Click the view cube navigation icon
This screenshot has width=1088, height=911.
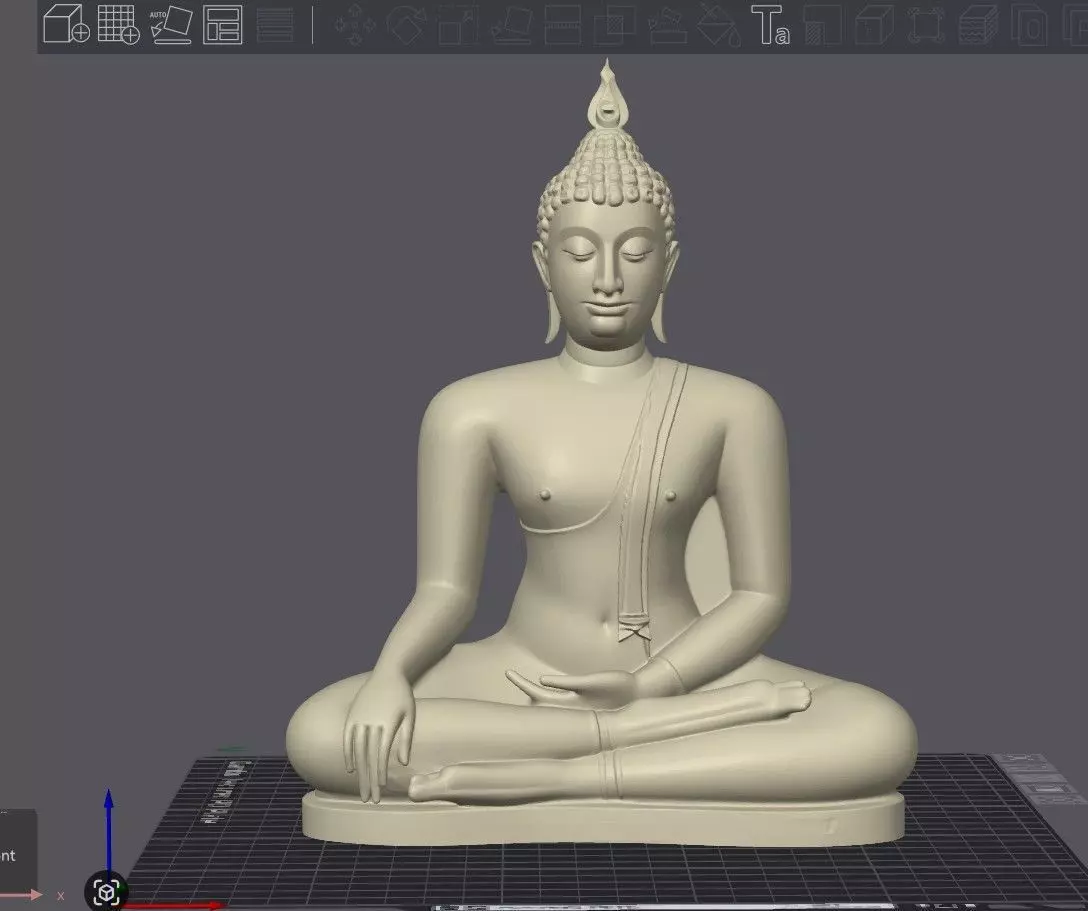106,892
